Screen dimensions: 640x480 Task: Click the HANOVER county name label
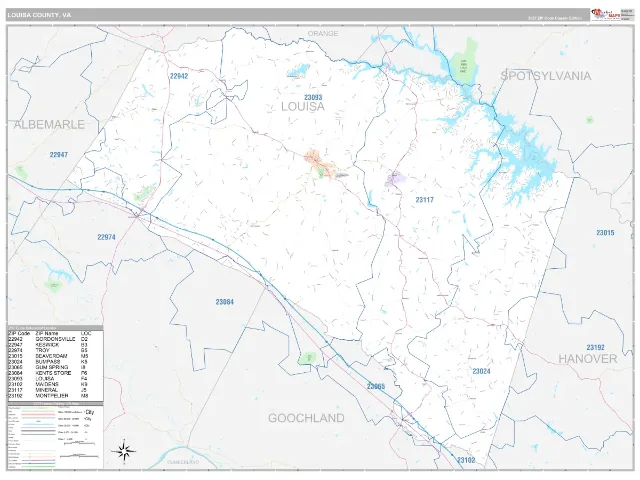click(x=588, y=359)
